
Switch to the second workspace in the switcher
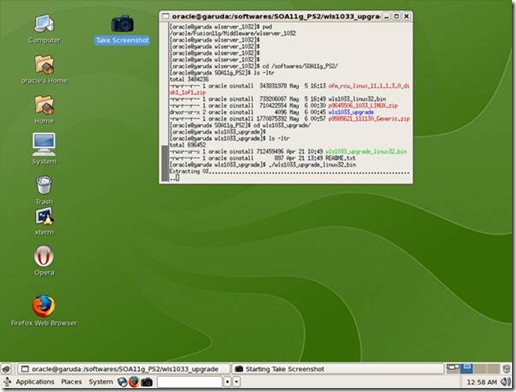[480, 368]
